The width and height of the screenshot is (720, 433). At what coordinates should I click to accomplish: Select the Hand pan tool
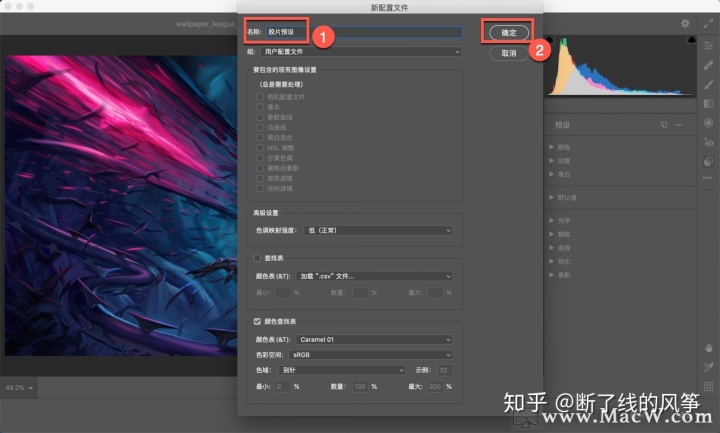709,348
